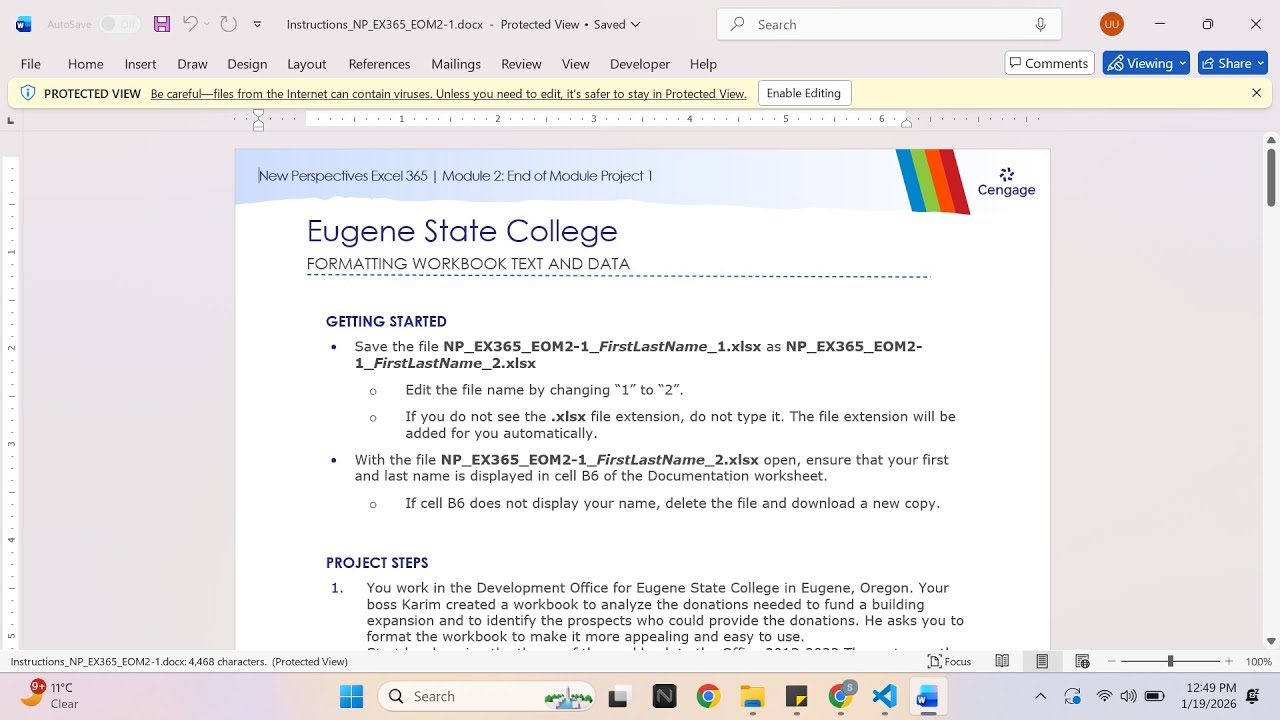The height and width of the screenshot is (720, 1280).
Task: Click the Cengage logo in header
Action: [1006, 182]
